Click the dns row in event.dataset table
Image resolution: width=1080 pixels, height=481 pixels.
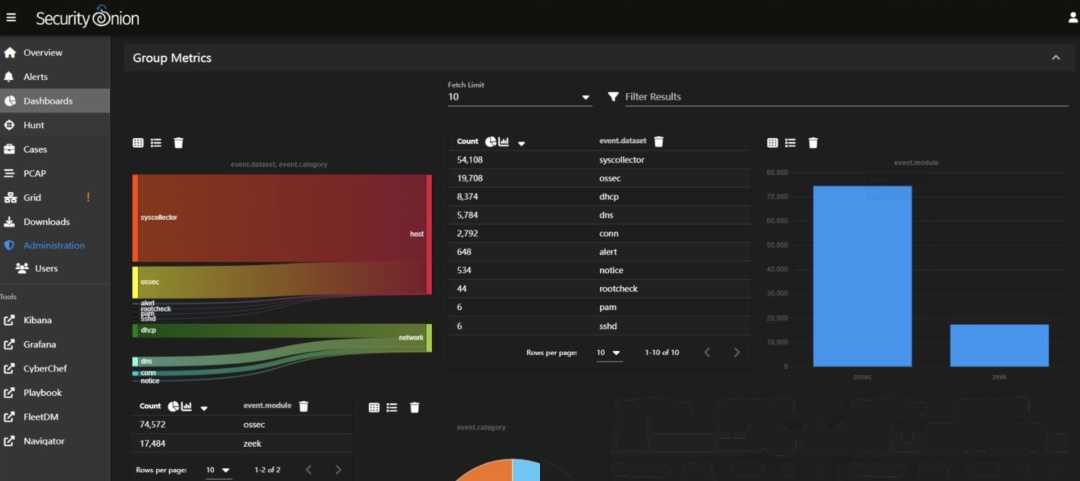point(599,215)
